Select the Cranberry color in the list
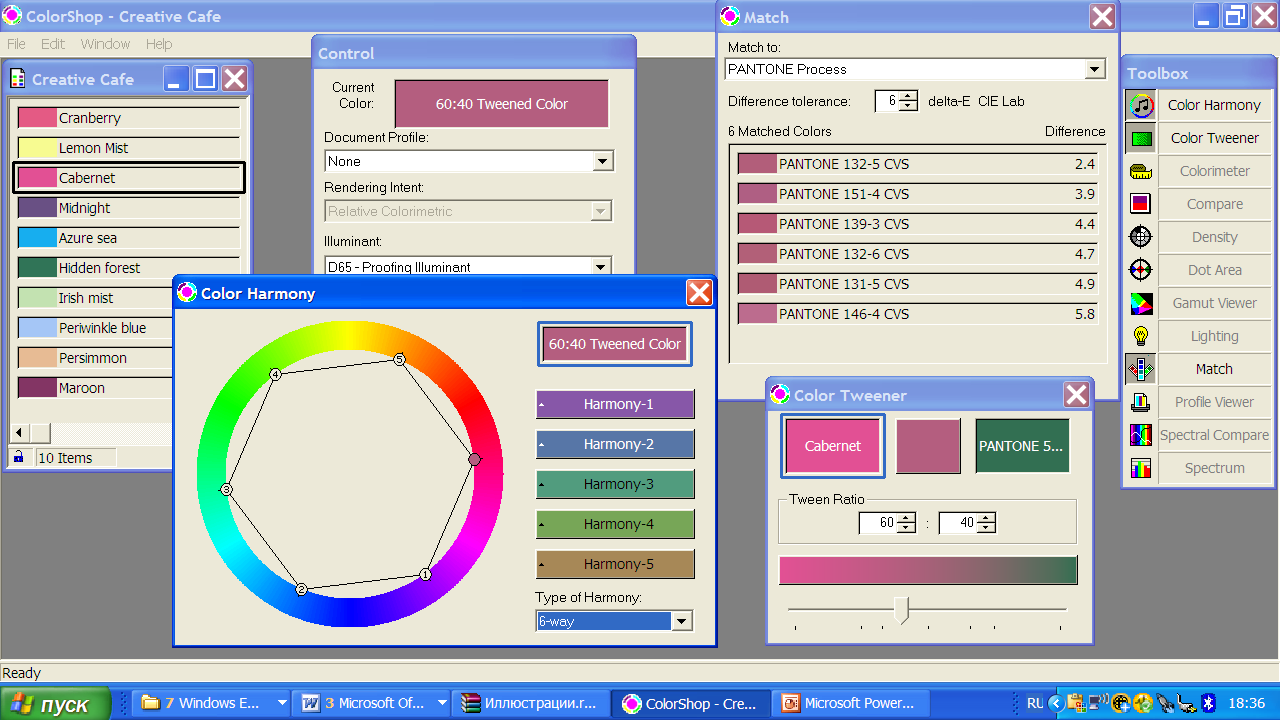This screenshot has width=1280, height=720. pos(128,118)
